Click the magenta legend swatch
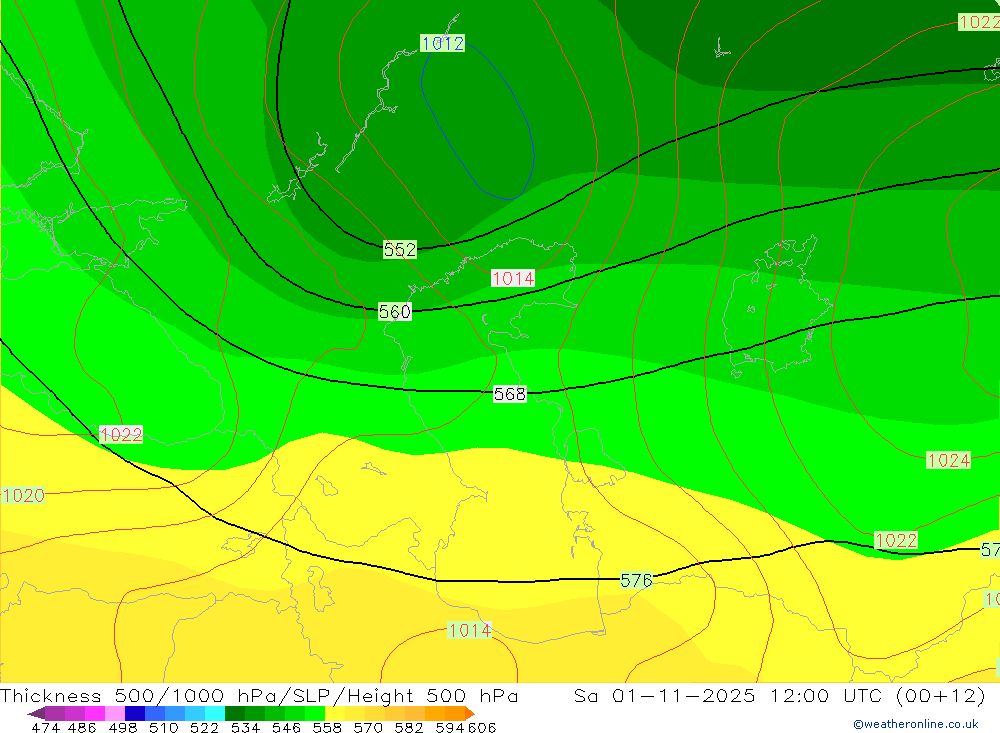The height and width of the screenshot is (733, 1000). click(93, 713)
